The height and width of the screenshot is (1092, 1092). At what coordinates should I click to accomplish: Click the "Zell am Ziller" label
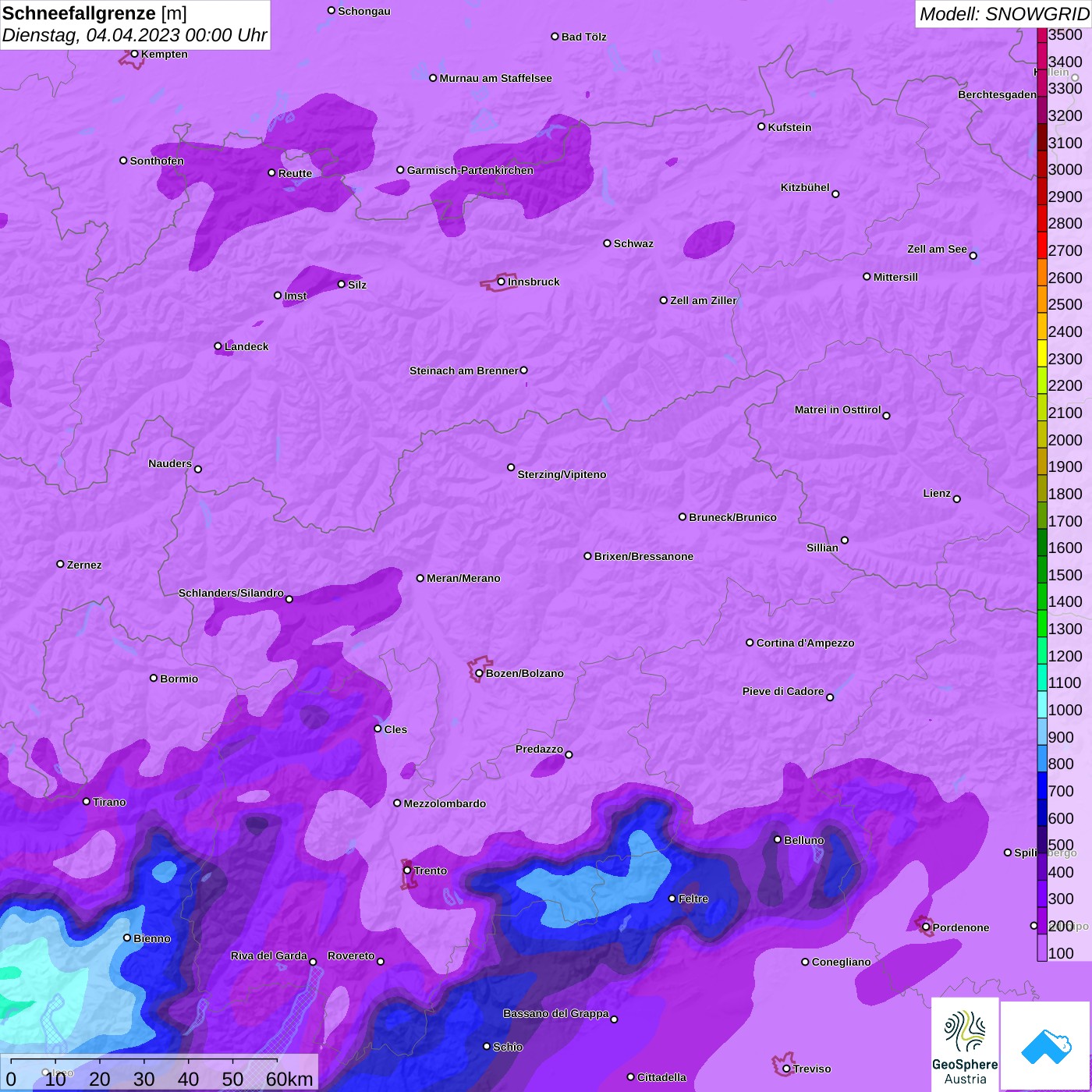(x=704, y=300)
